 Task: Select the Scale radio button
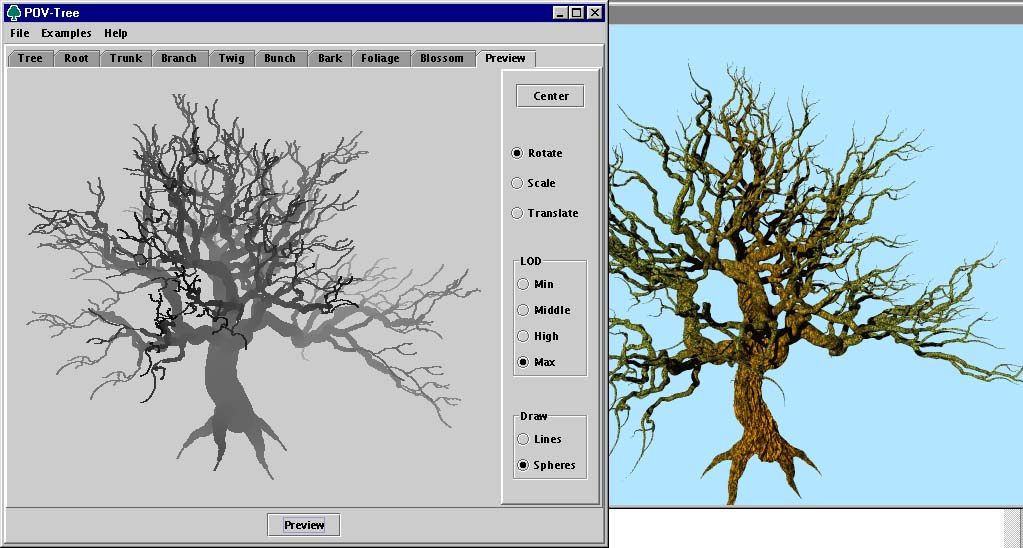pyautogui.click(x=517, y=183)
